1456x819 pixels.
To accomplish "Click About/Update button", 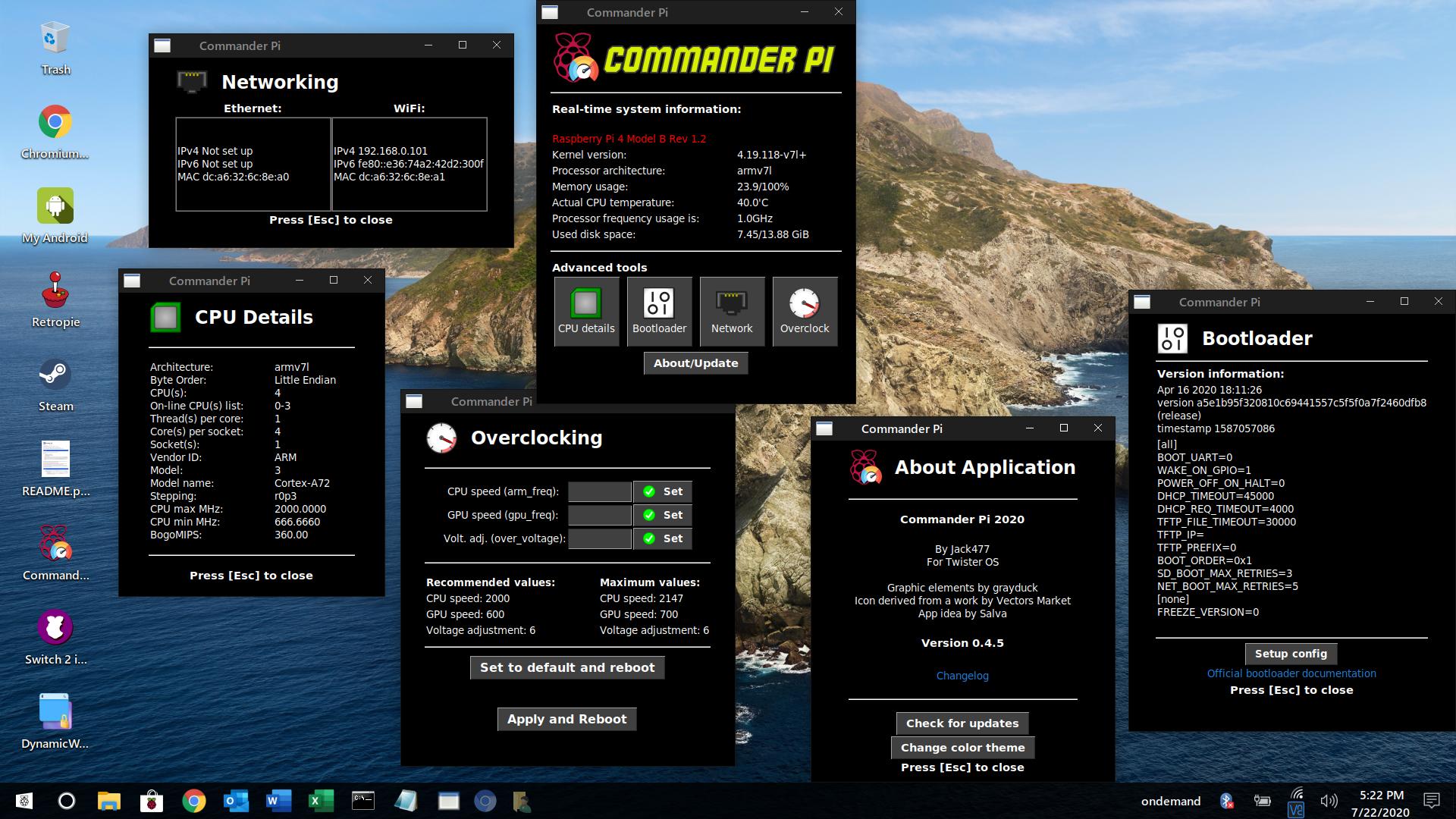I will click(695, 363).
